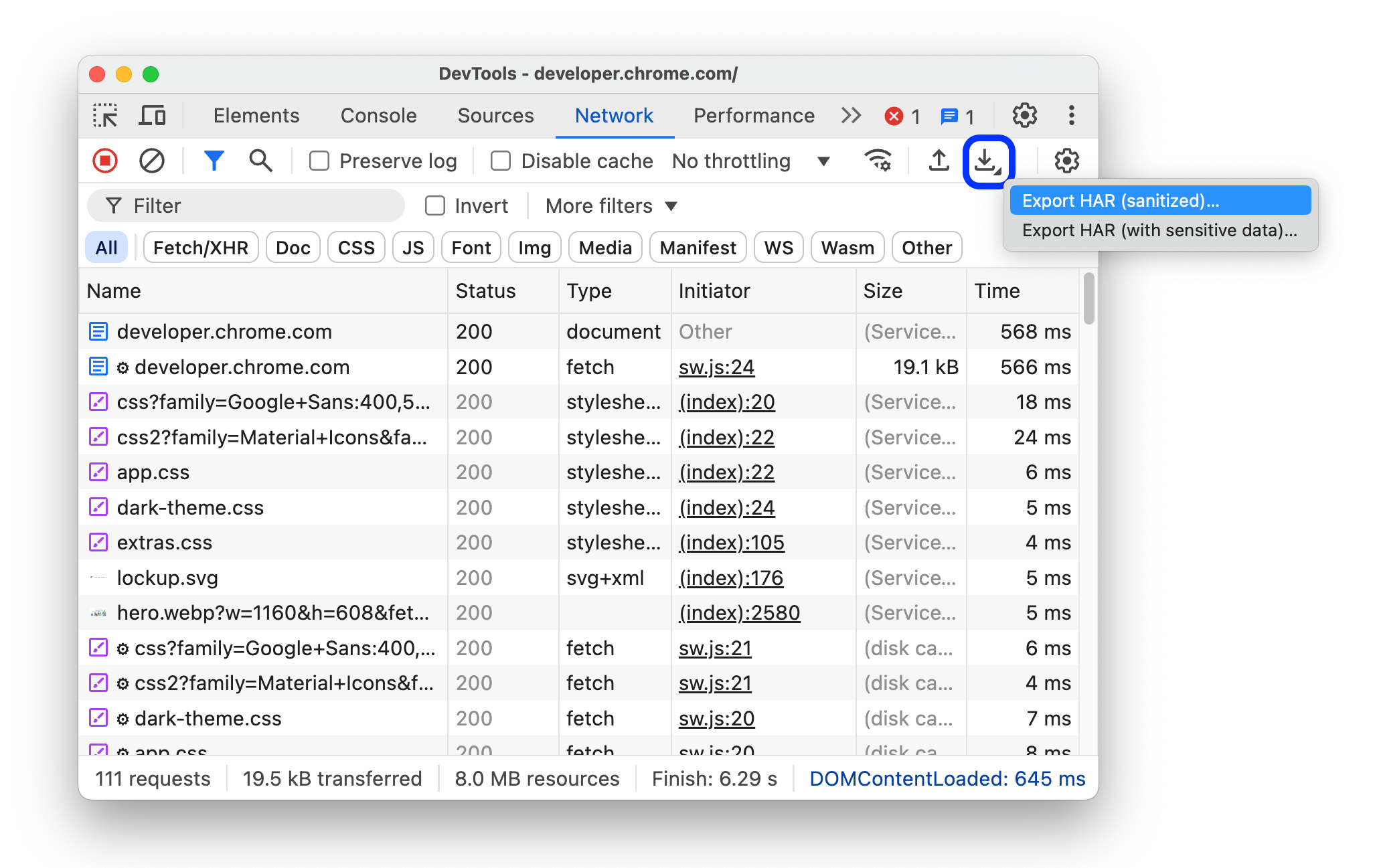Switch to the Performance tab
This screenshot has height=868, width=1375.
pos(755,115)
